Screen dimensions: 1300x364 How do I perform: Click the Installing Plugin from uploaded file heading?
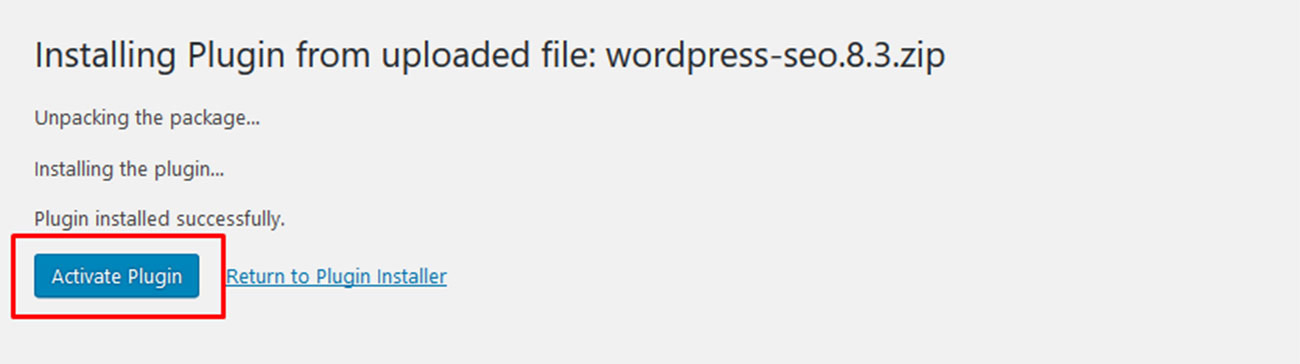(490, 56)
